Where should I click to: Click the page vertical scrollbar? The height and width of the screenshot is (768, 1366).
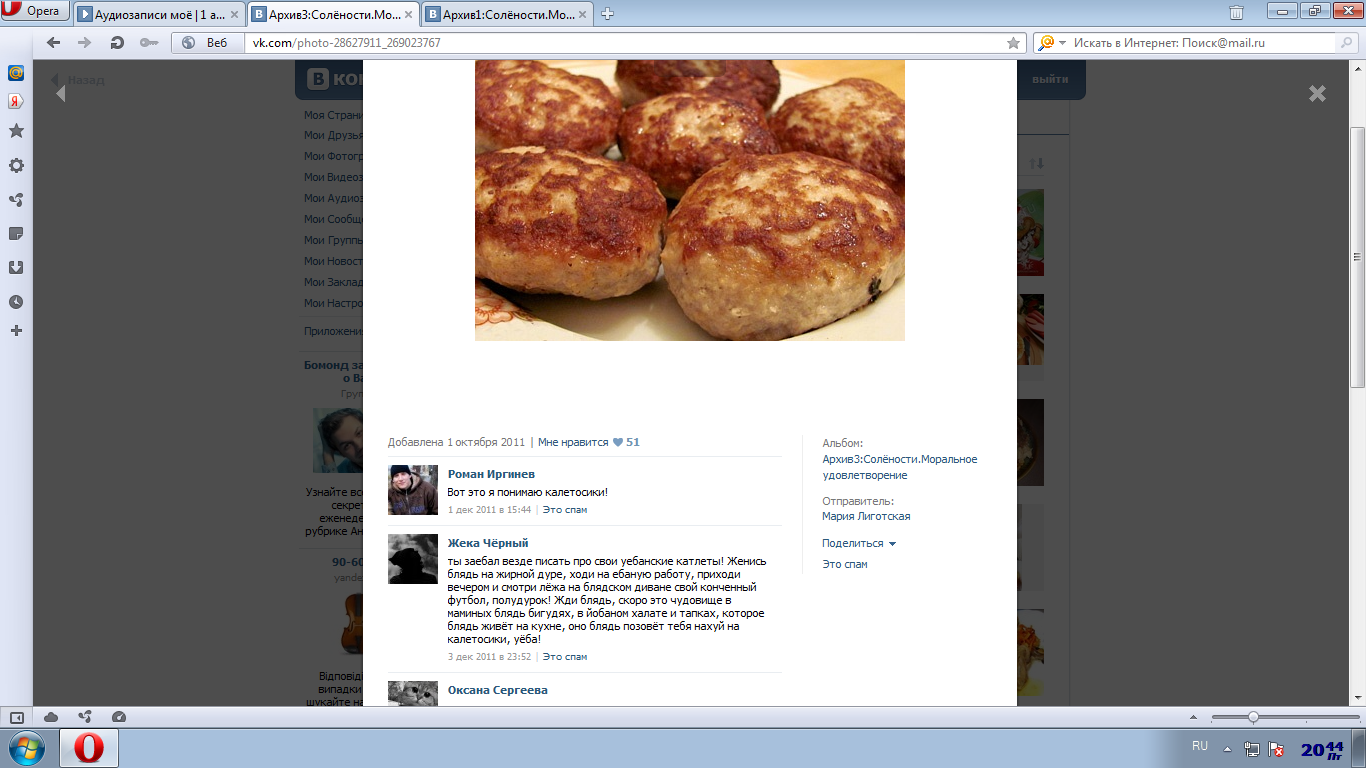click(x=1357, y=257)
